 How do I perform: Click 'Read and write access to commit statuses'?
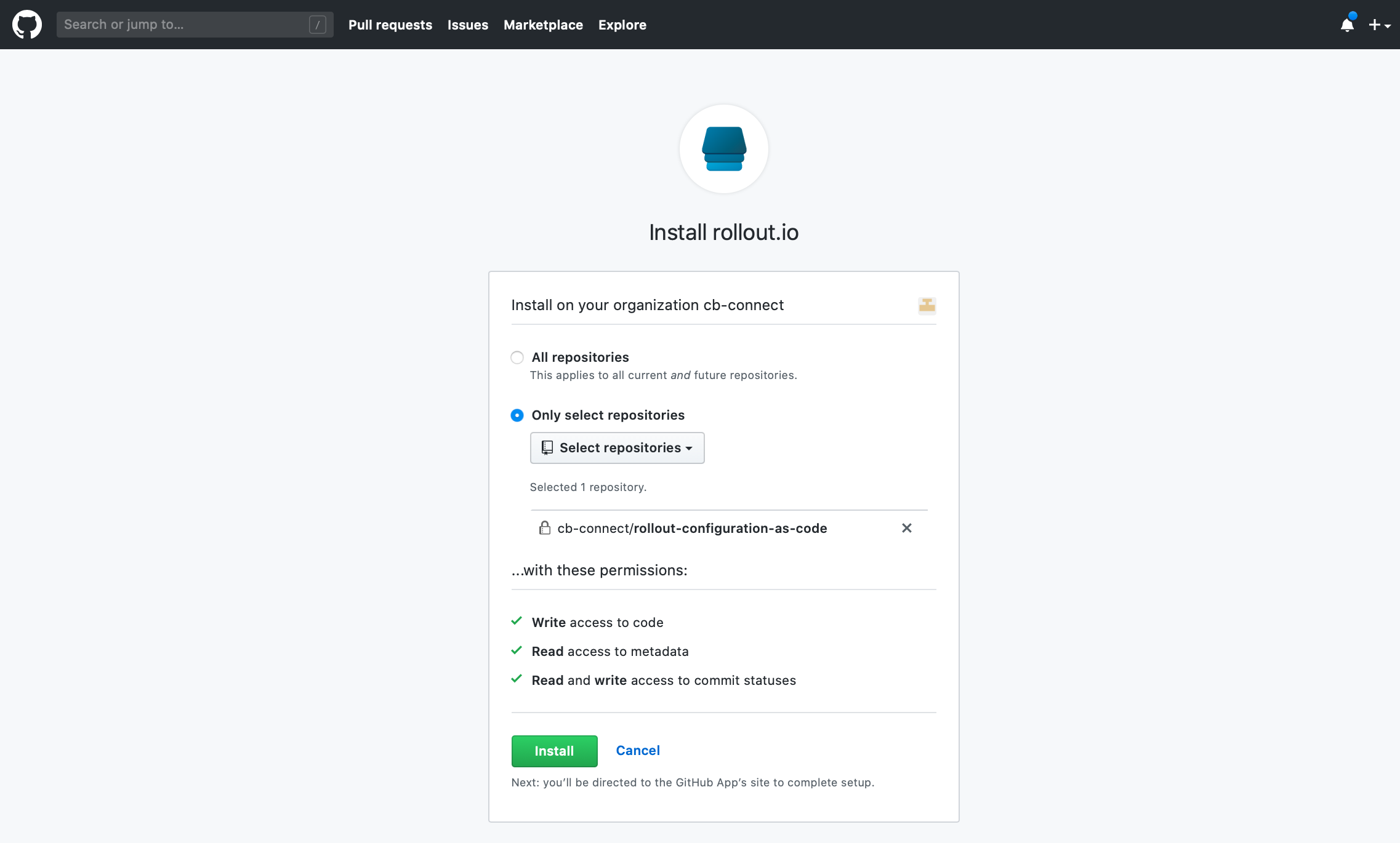click(664, 681)
